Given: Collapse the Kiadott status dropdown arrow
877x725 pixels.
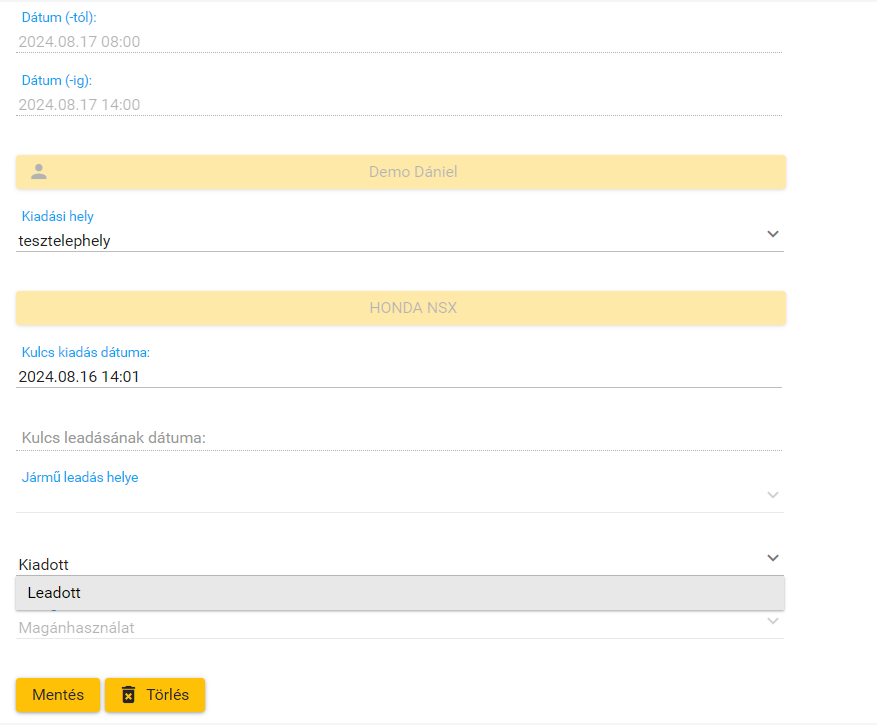Looking at the screenshot, I should pyautogui.click(x=772, y=558).
